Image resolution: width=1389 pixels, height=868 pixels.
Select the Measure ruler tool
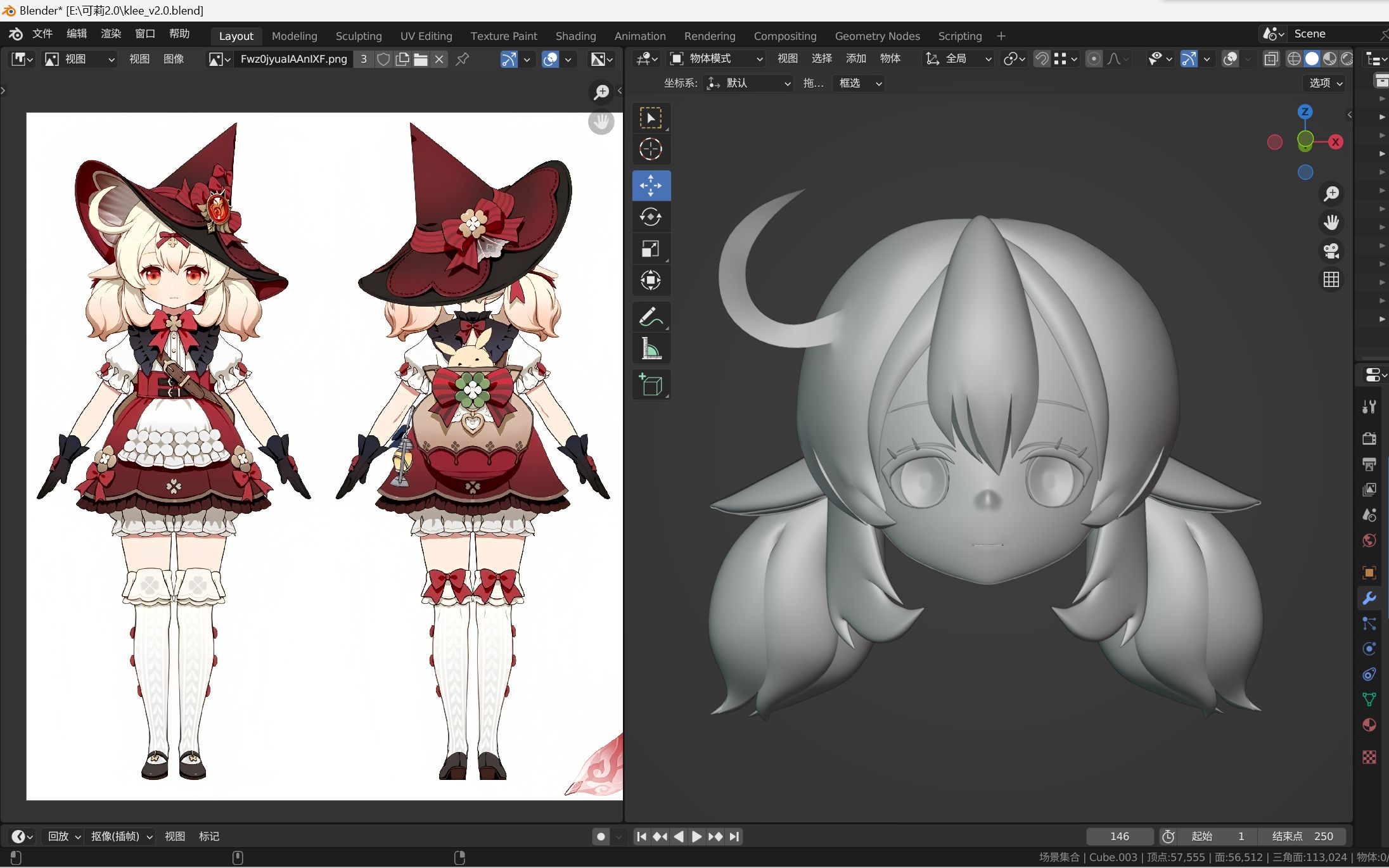(651, 348)
